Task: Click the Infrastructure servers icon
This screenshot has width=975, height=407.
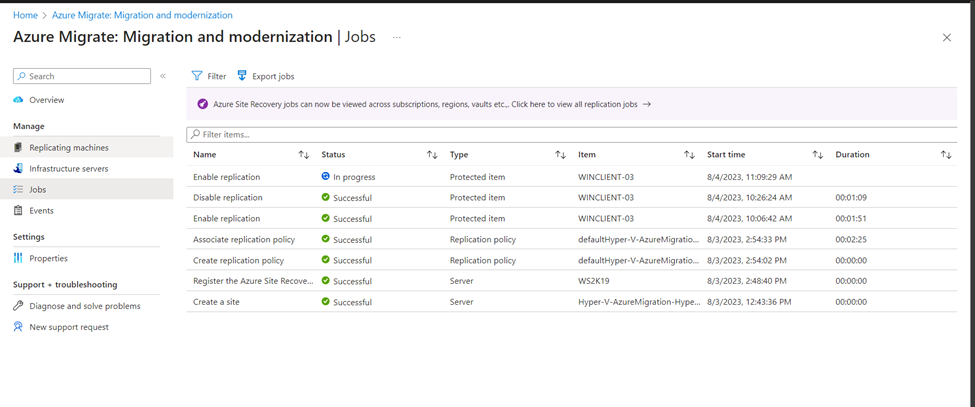Action: pyautogui.click(x=18, y=169)
